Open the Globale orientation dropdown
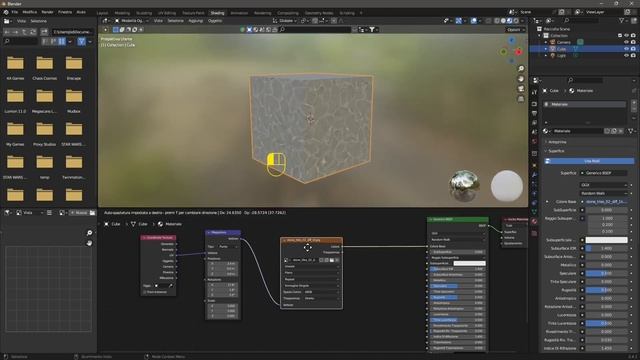 284,21
